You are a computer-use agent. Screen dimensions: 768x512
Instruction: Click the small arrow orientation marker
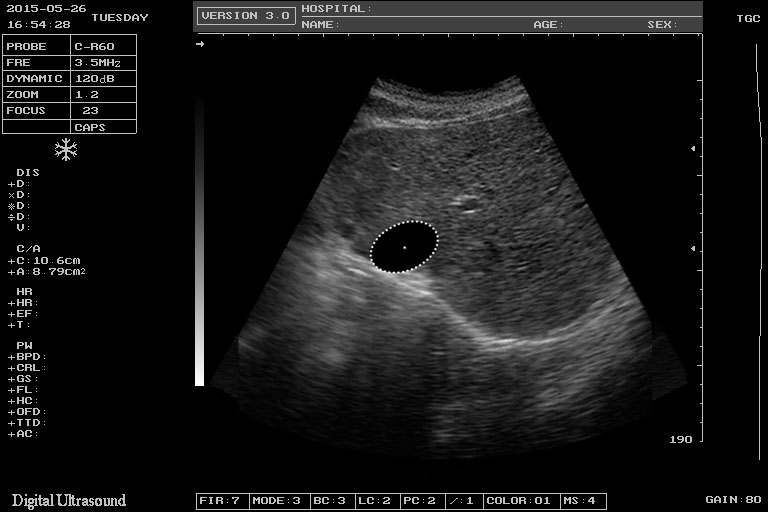(200, 44)
